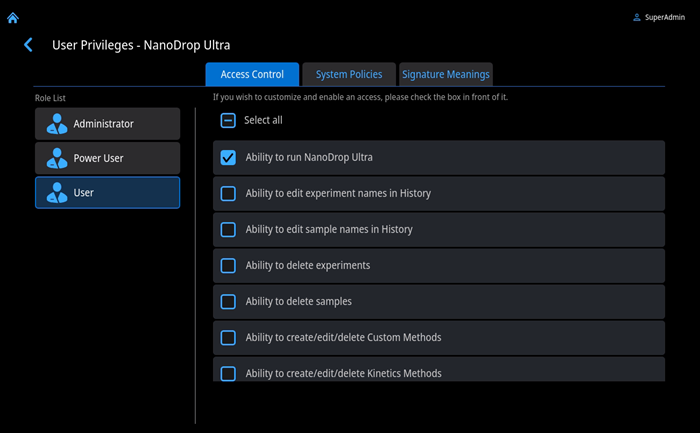Select the Access Control tab

[252, 74]
